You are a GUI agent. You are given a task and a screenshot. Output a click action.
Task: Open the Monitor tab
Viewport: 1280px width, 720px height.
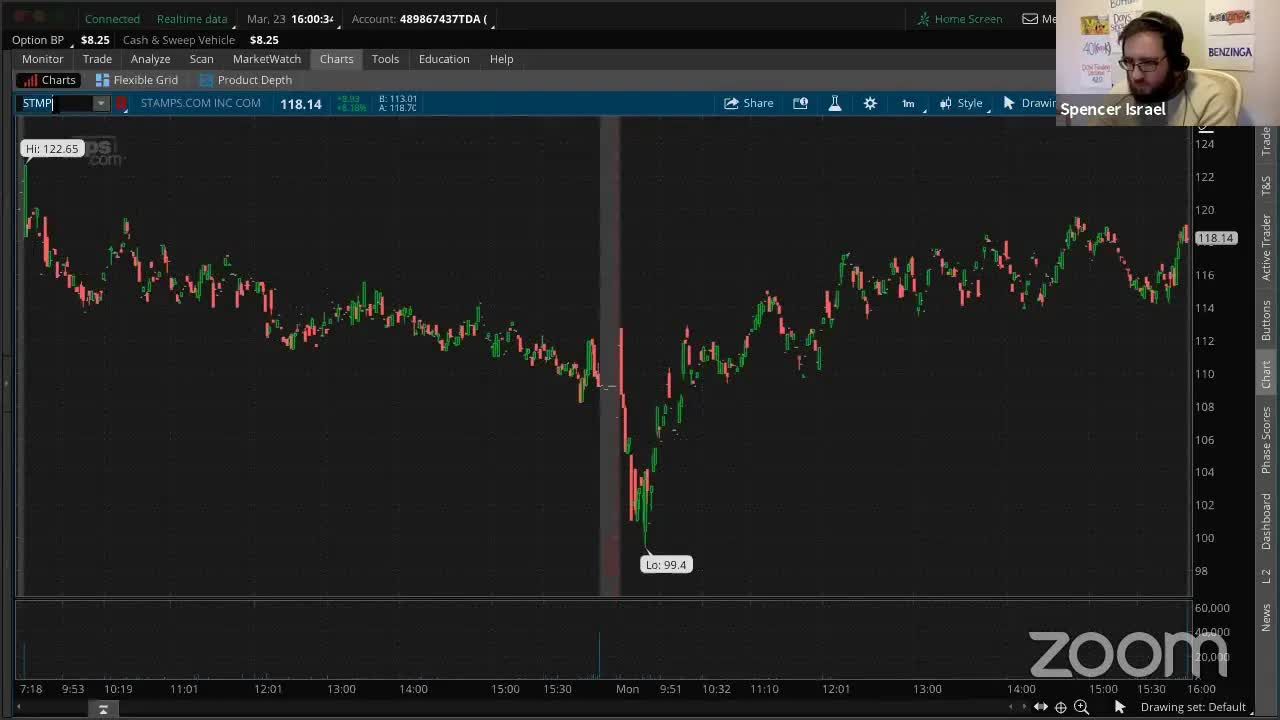tap(43, 59)
